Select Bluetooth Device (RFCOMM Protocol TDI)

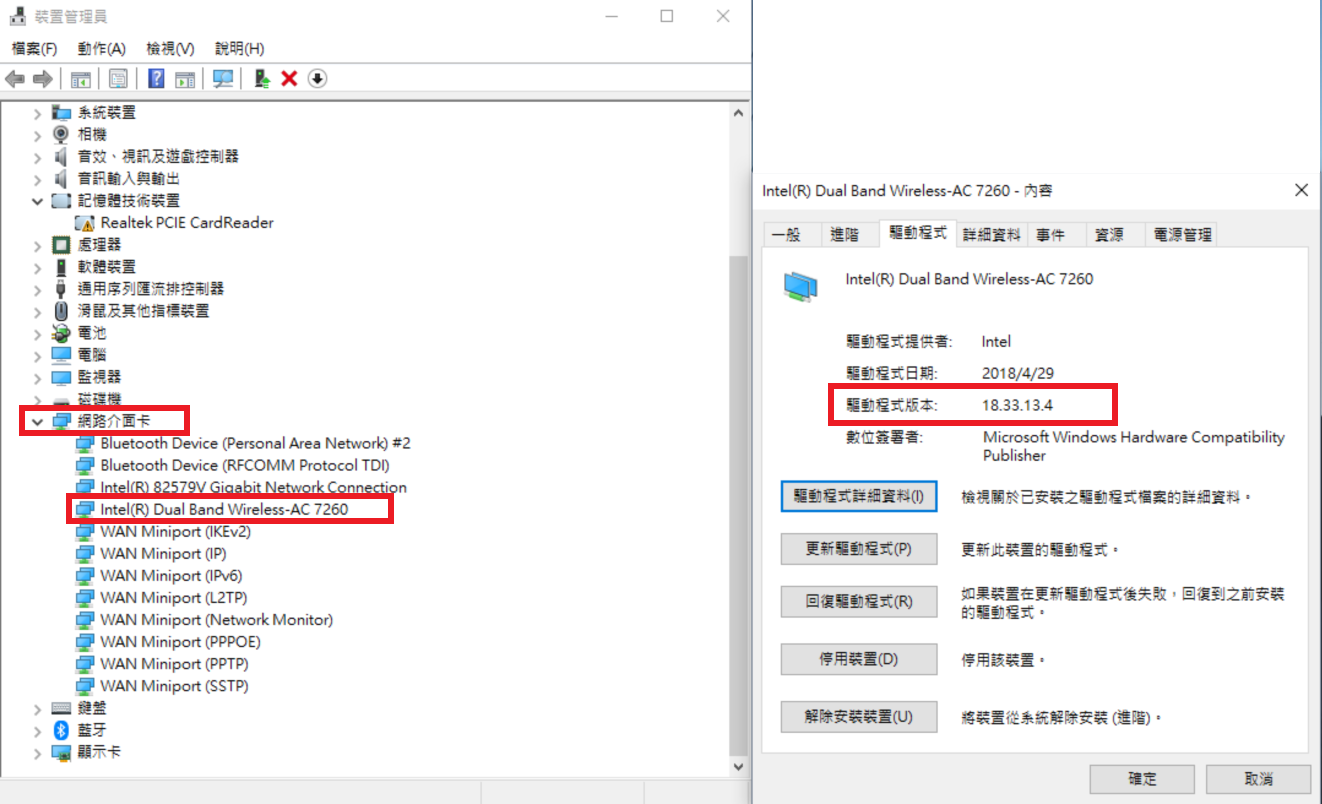click(x=245, y=466)
